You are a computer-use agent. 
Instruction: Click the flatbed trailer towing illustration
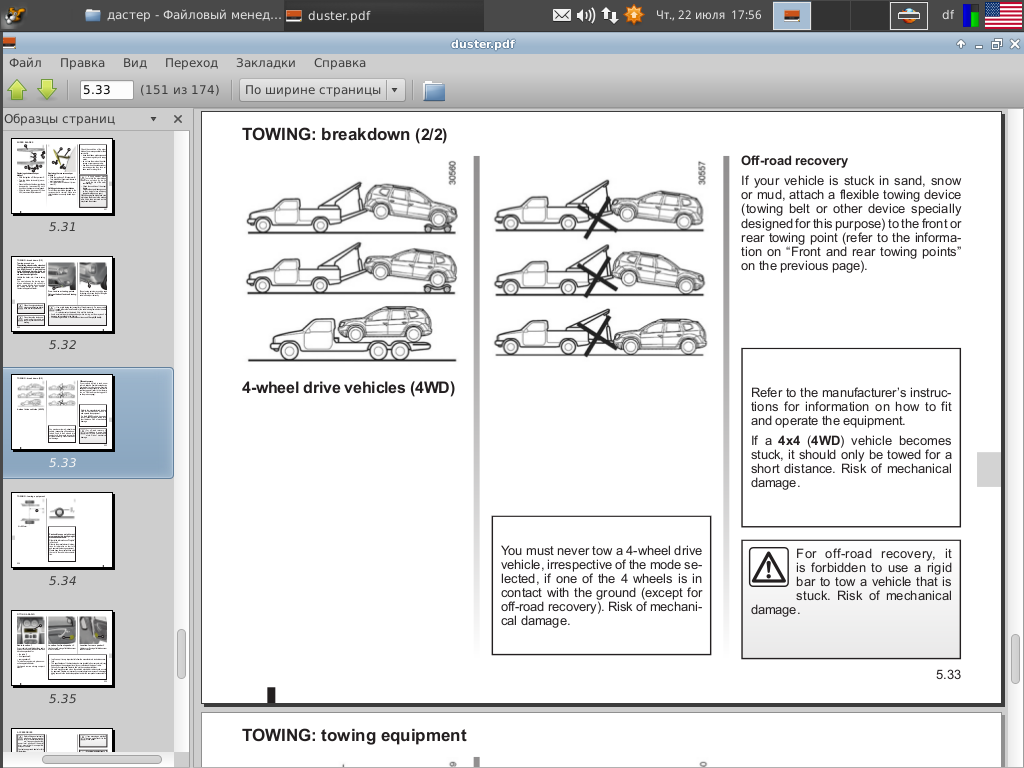pos(351,333)
